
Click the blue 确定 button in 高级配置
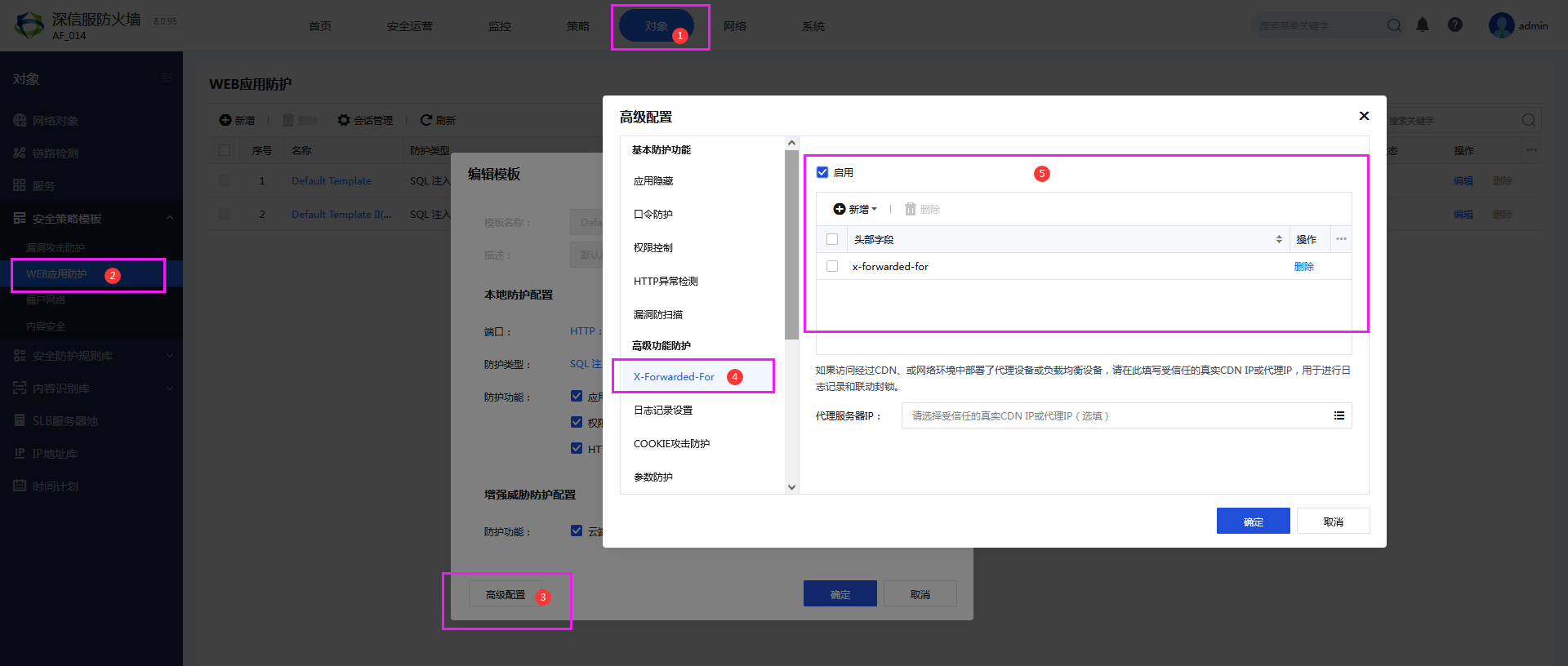tap(1253, 521)
